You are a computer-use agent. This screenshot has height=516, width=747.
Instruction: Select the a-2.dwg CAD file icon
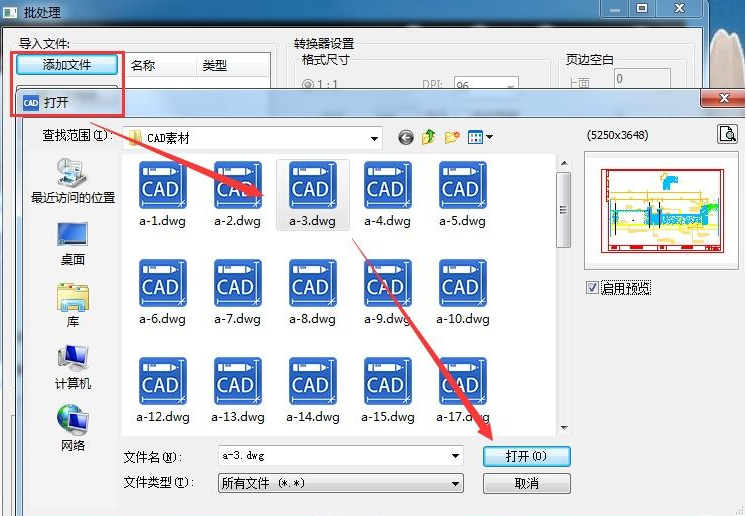[237, 185]
